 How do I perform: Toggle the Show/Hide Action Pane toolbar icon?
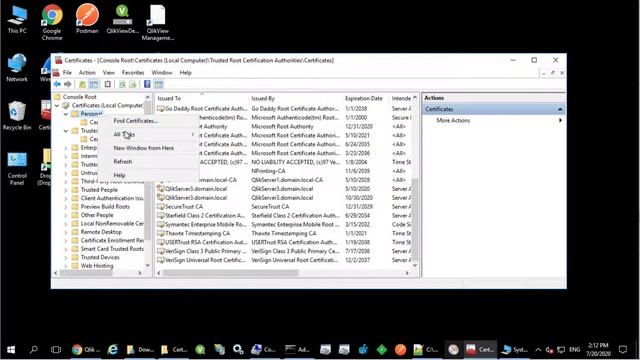click(x=159, y=84)
